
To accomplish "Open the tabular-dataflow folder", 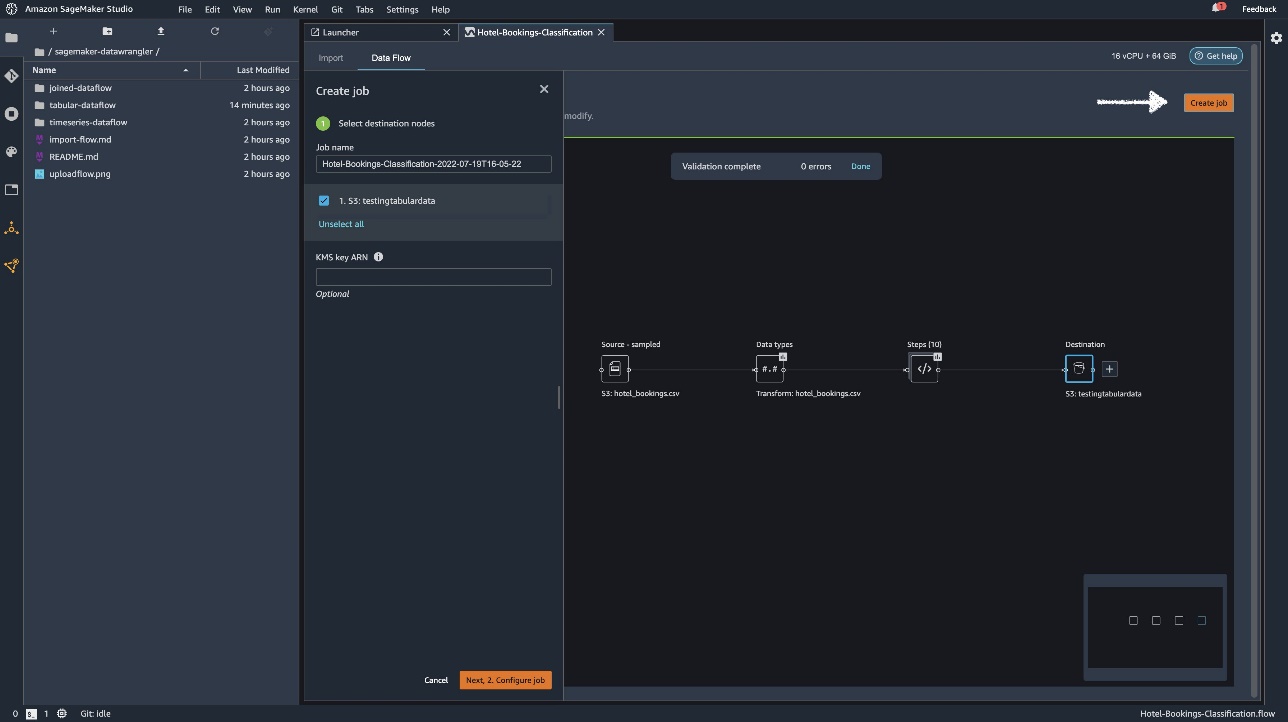I will (160, 105).
